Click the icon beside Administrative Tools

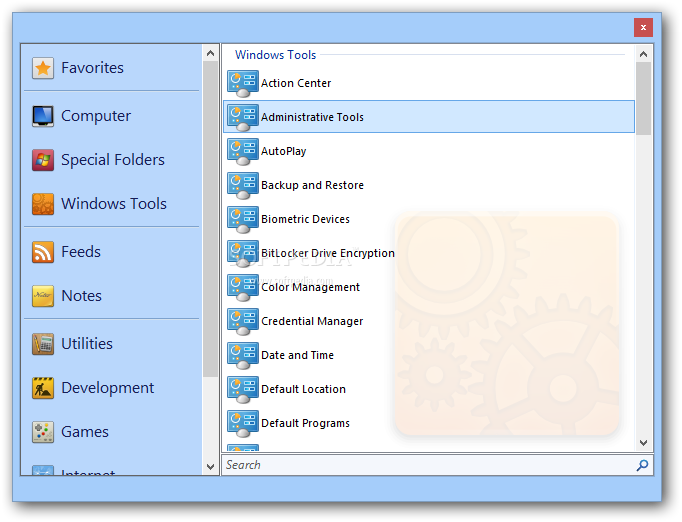click(x=243, y=117)
